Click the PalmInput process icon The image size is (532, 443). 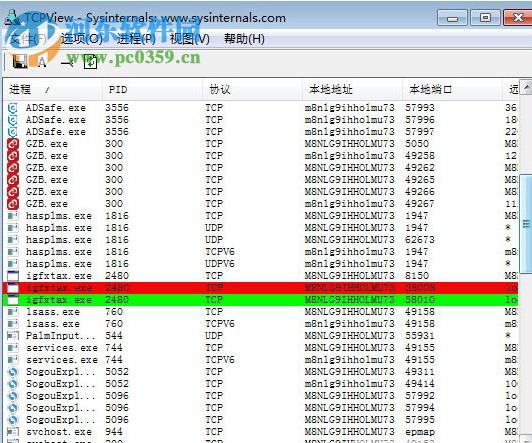click(13, 336)
